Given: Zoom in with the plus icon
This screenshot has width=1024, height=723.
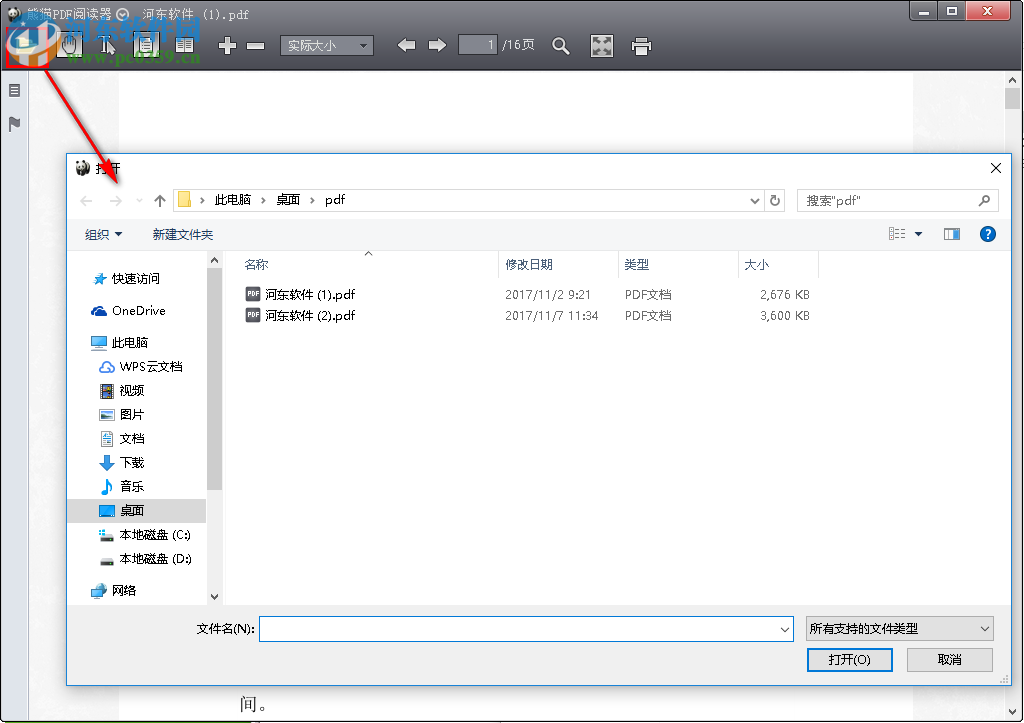Looking at the screenshot, I should point(227,46).
